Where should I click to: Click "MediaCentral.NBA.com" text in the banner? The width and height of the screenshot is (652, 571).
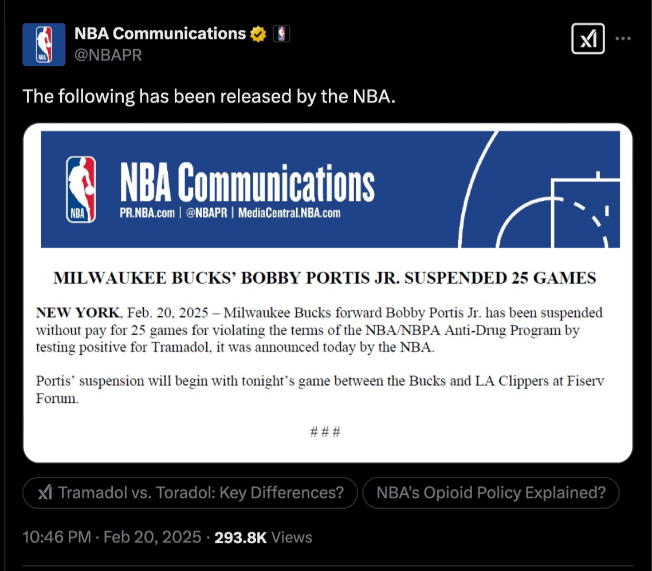[x=290, y=213]
